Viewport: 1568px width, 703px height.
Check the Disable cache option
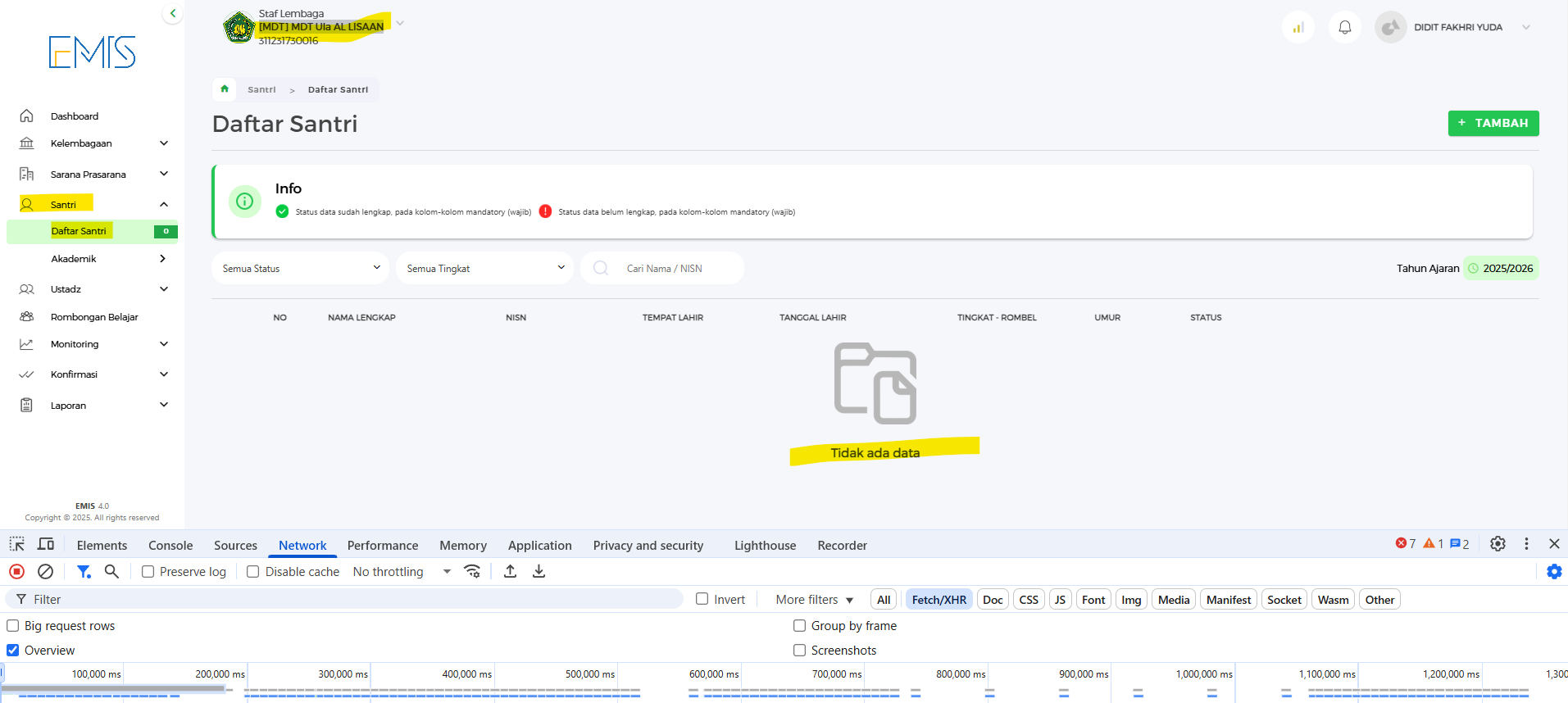(253, 572)
